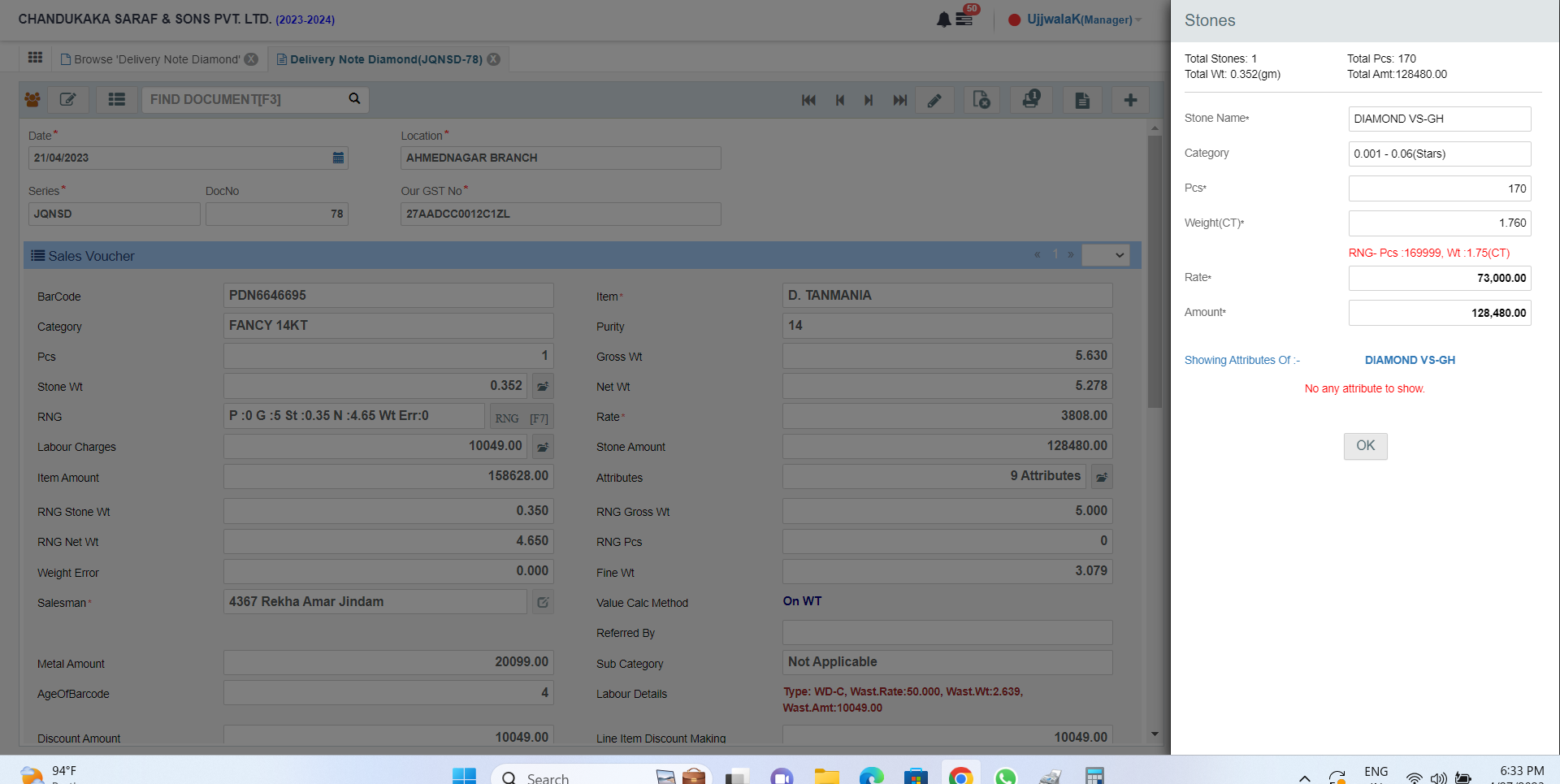The width and height of the screenshot is (1560, 784).
Task: Click the Referred By empty field
Action: click(947, 632)
